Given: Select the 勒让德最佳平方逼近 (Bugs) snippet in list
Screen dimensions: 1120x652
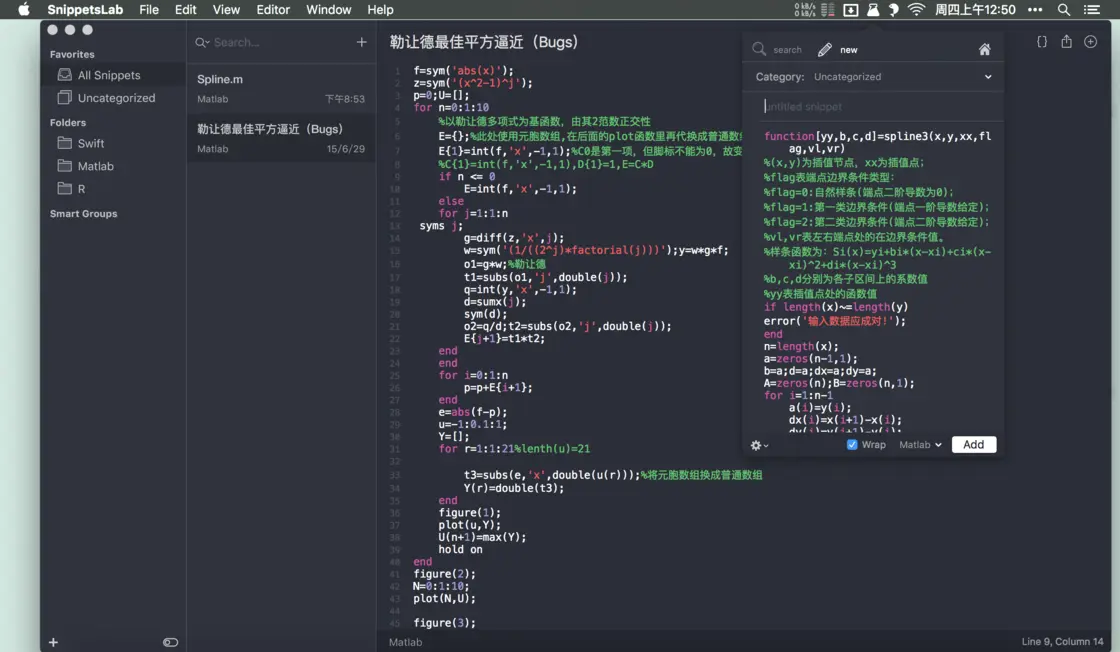Looking at the screenshot, I should click(281, 139).
